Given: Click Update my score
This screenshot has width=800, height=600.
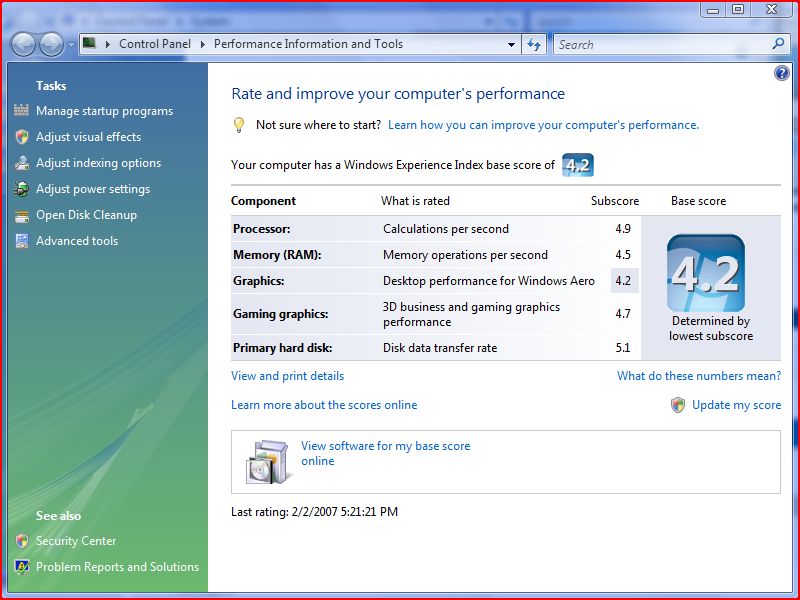Looking at the screenshot, I should click(x=736, y=405).
